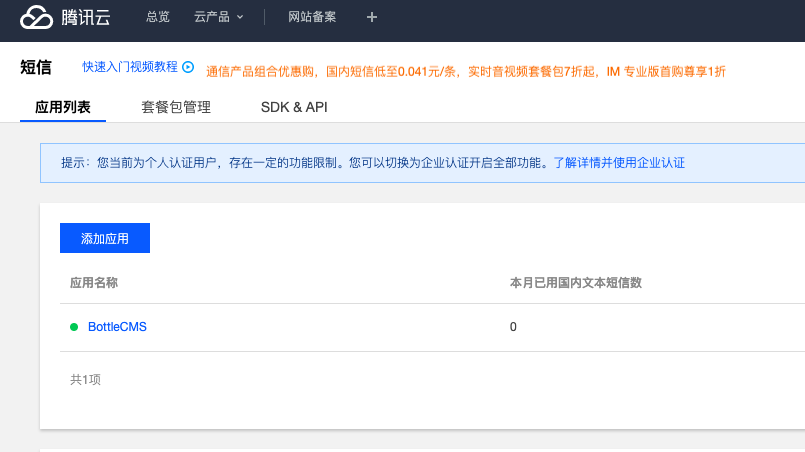Screen dimensions: 805x452
Task: Switch to the 应用列表 tab
Action: point(63,107)
